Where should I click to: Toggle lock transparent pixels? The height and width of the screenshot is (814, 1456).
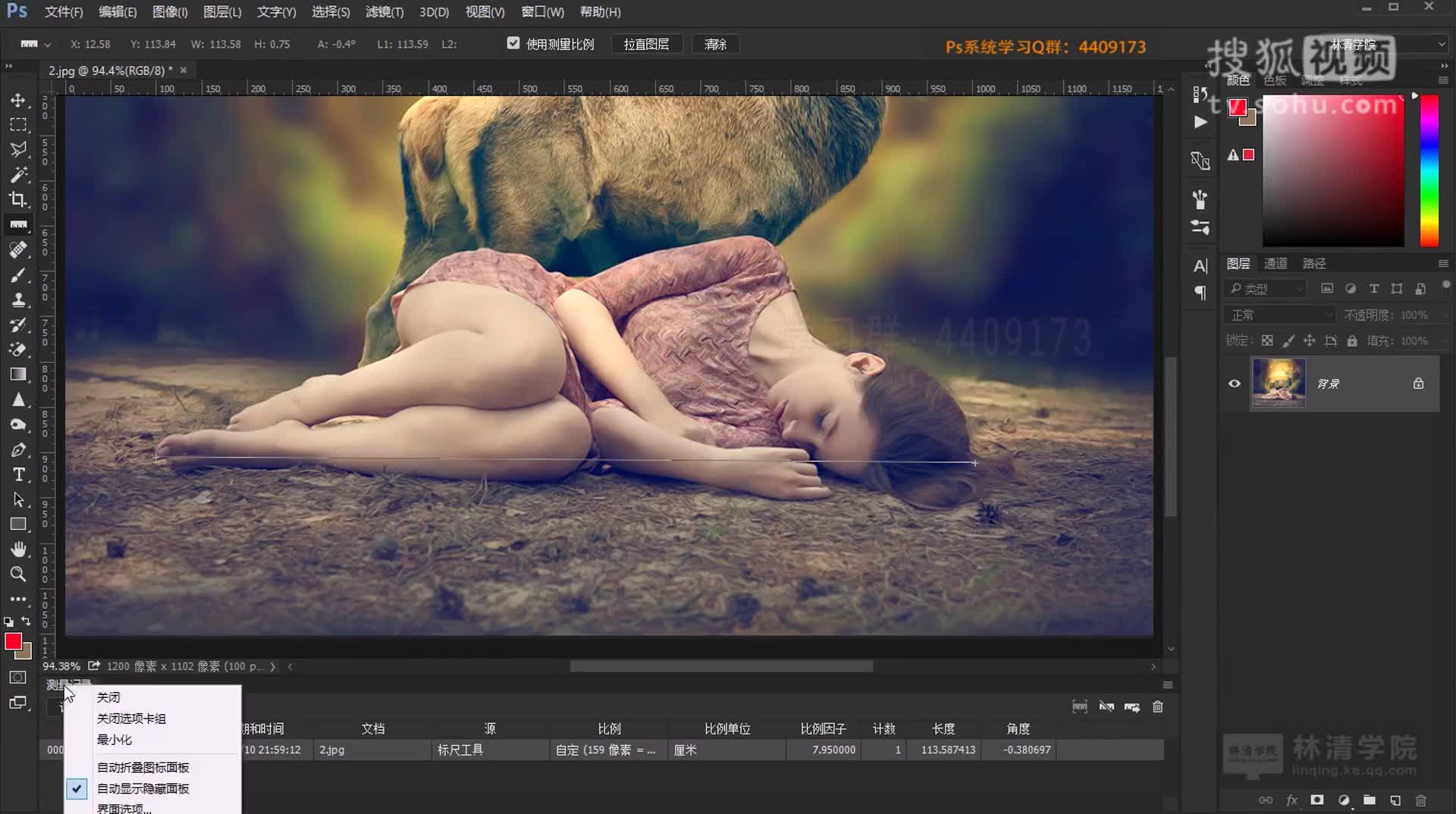click(x=1267, y=341)
